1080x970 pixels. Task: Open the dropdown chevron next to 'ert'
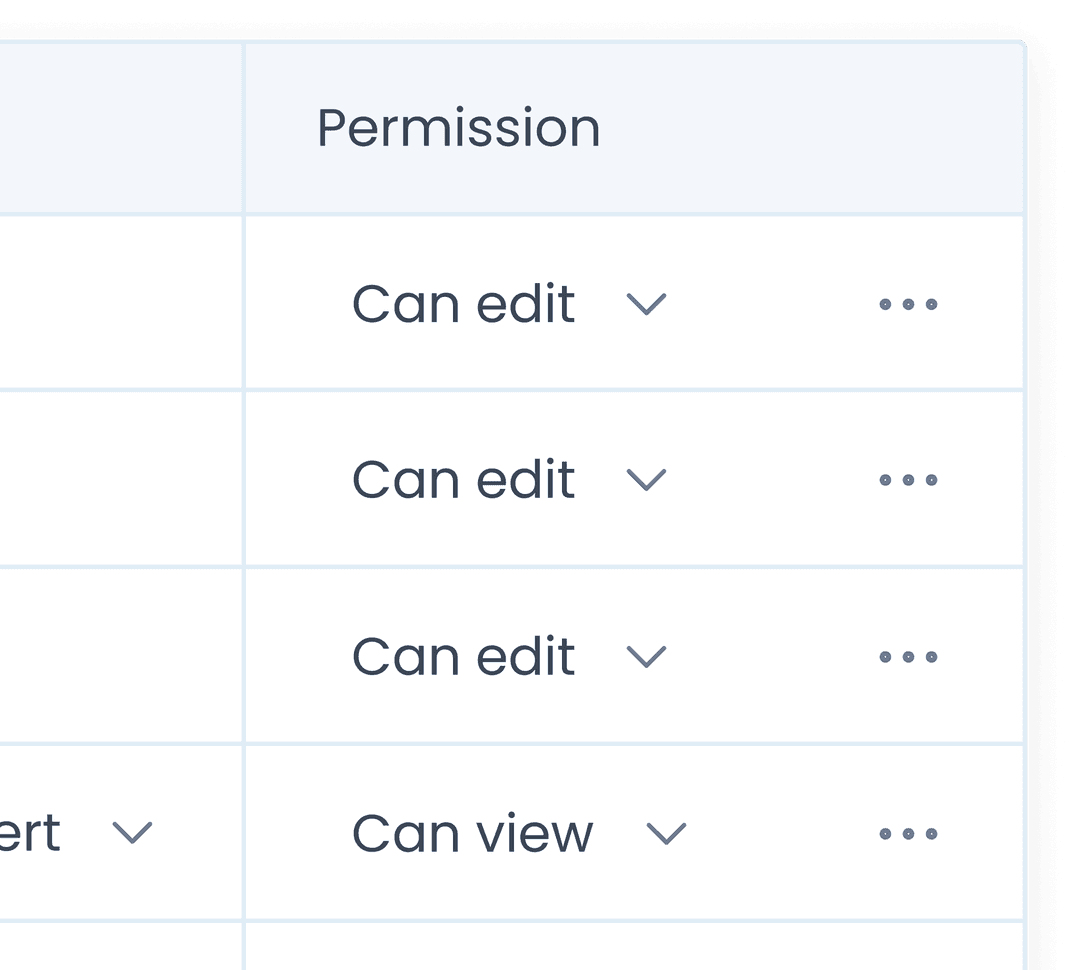132,833
